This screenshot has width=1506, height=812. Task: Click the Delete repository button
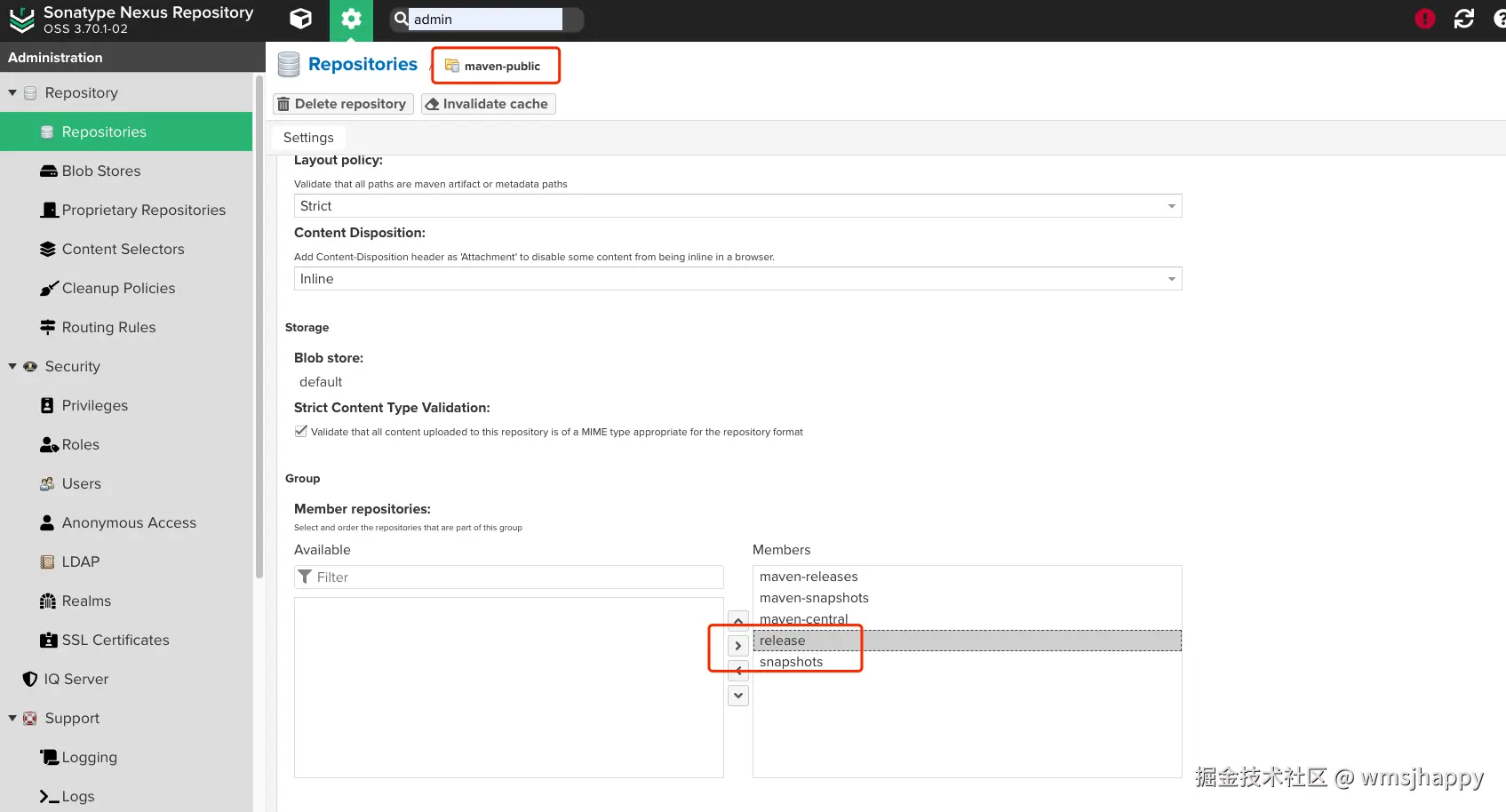click(x=343, y=104)
